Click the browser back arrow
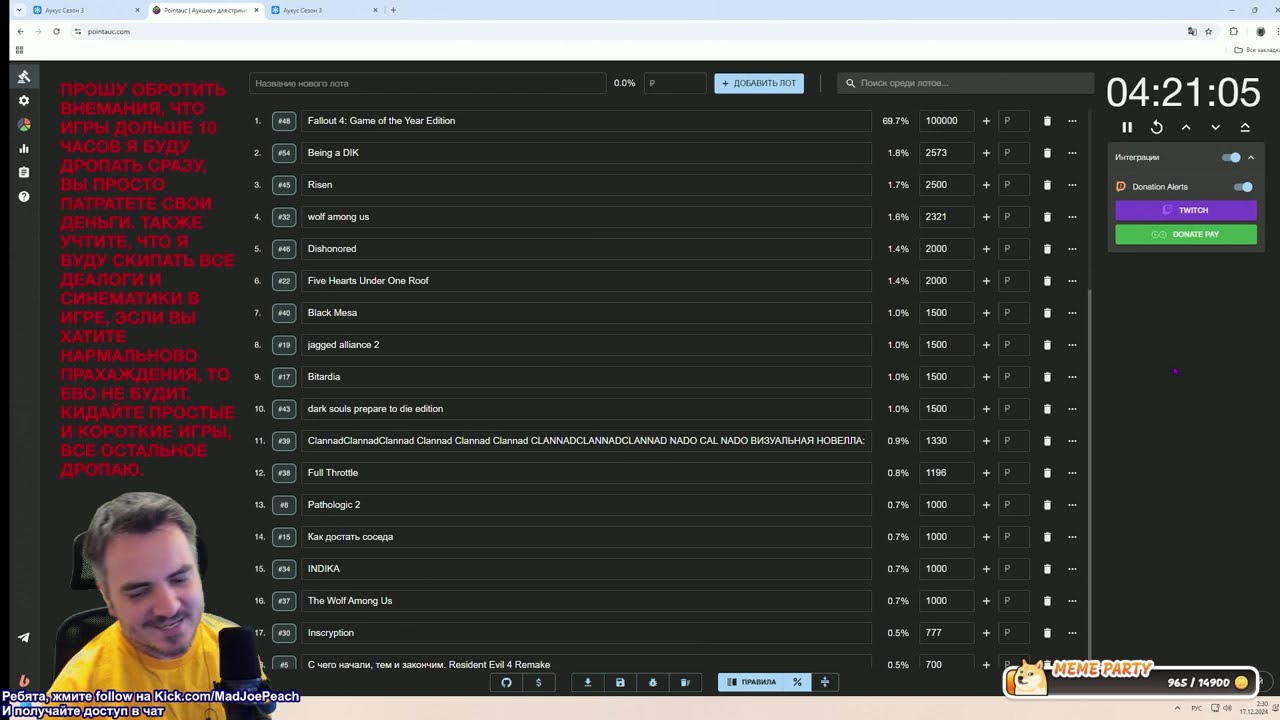The height and width of the screenshot is (720, 1280). click(x=20, y=31)
